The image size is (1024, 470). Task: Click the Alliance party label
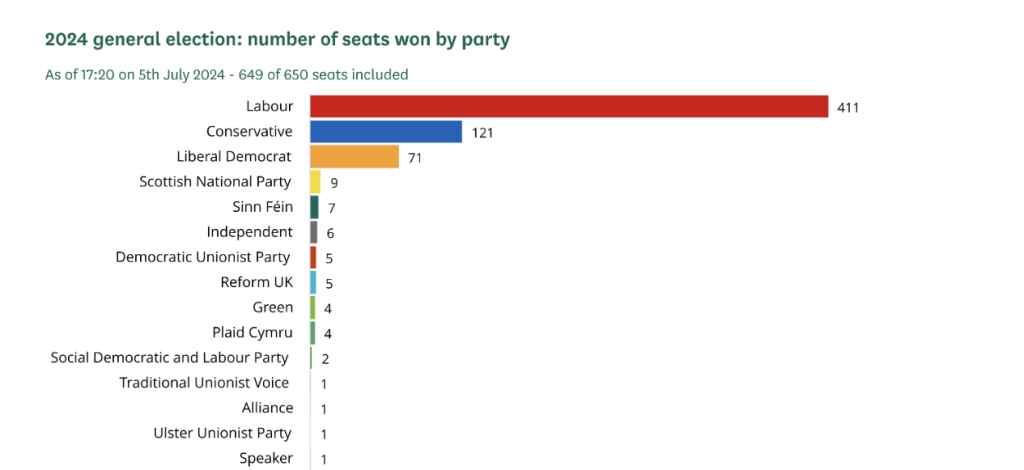(267, 408)
